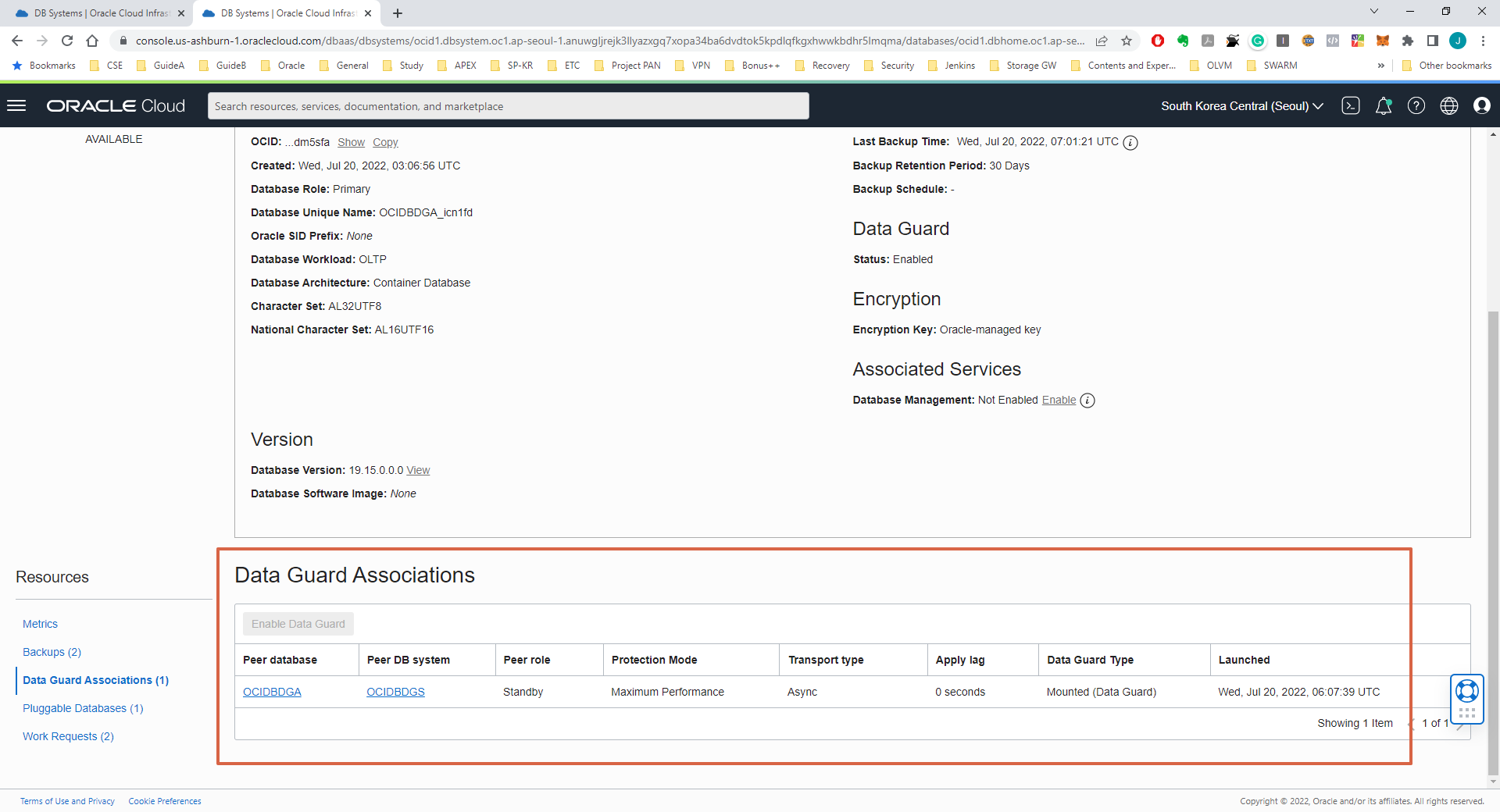Viewport: 1500px width, 812px height.
Task: Open the Oracle Cloud navigation hamburger menu
Action: tap(16, 105)
